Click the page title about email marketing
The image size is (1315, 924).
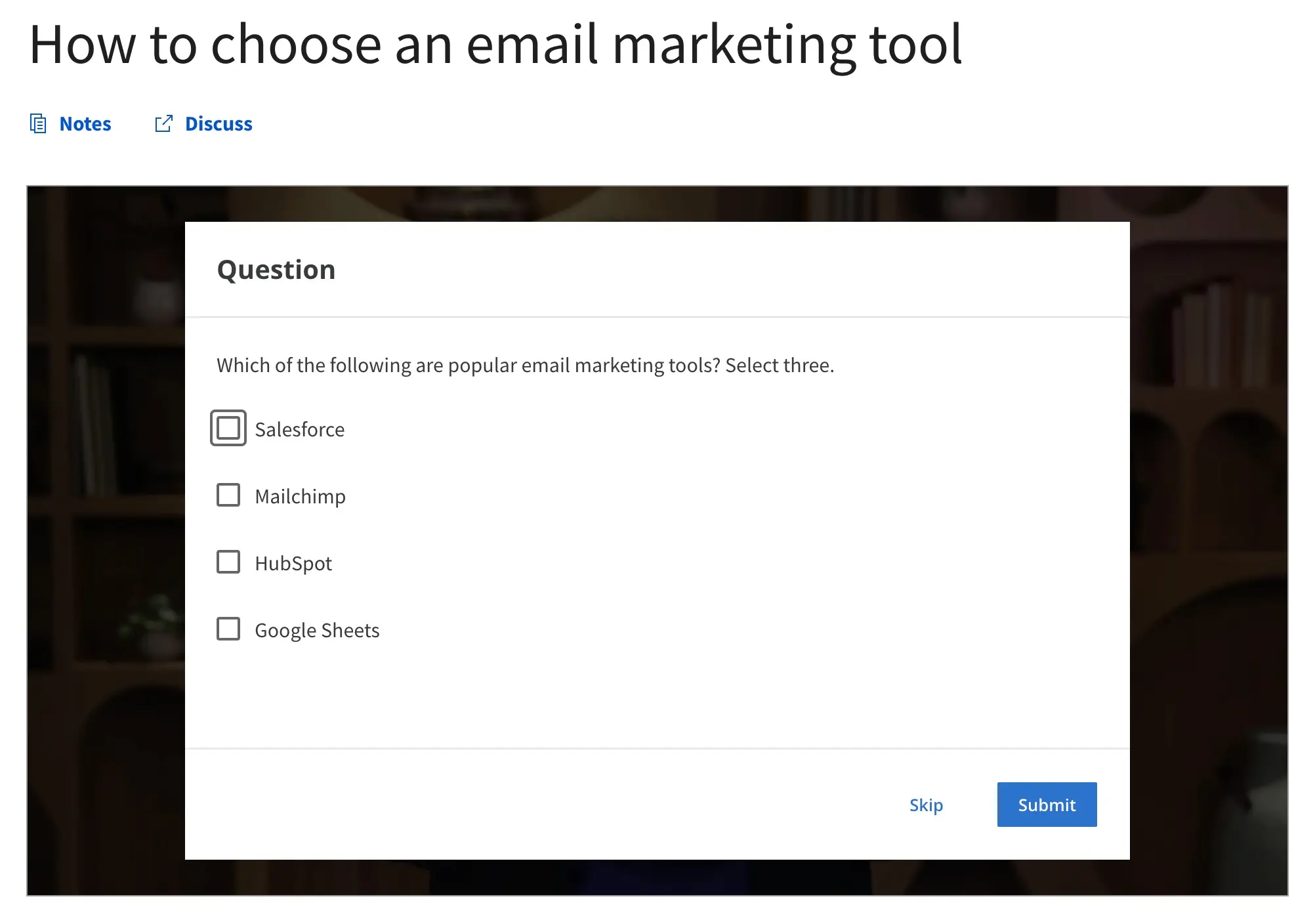(x=495, y=45)
